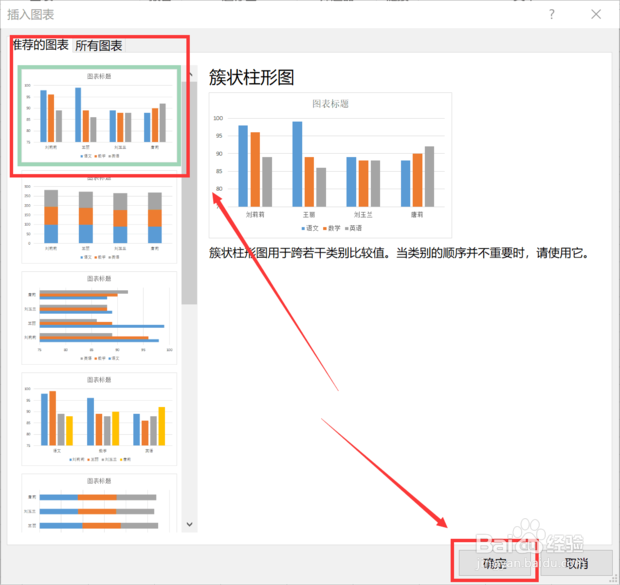Click the chart list scrollbar thumb
Image resolution: width=620 pixels, height=585 pixels.
coord(189,193)
